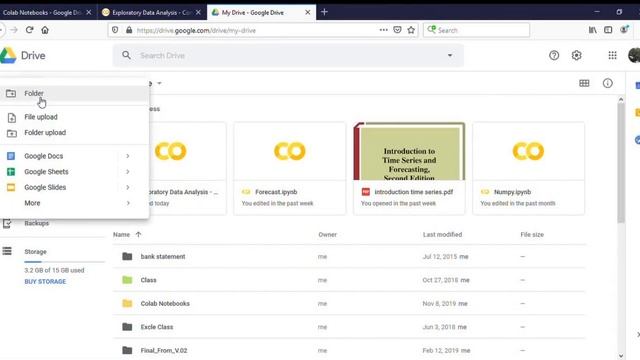This screenshot has width=640, height=360.
Task: Open a new browser tab with plus
Action: click(x=324, y=12)
